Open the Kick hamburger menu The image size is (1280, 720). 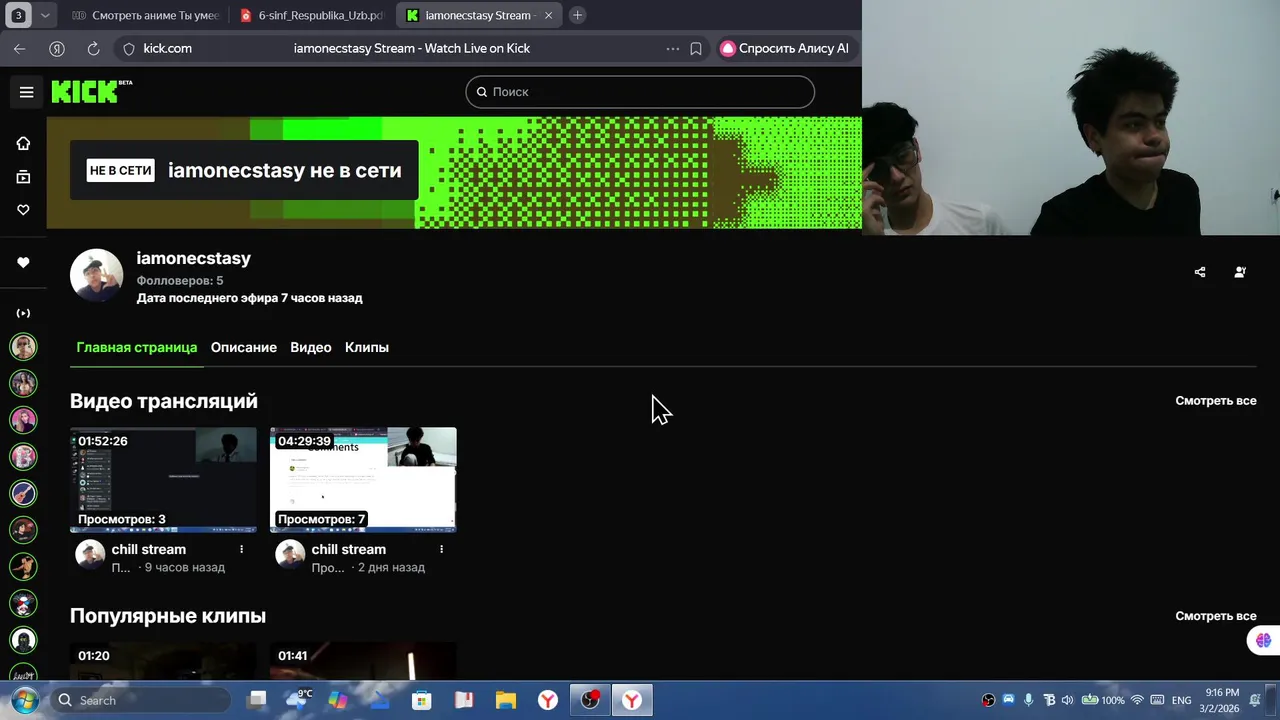(x=27, y=92)
